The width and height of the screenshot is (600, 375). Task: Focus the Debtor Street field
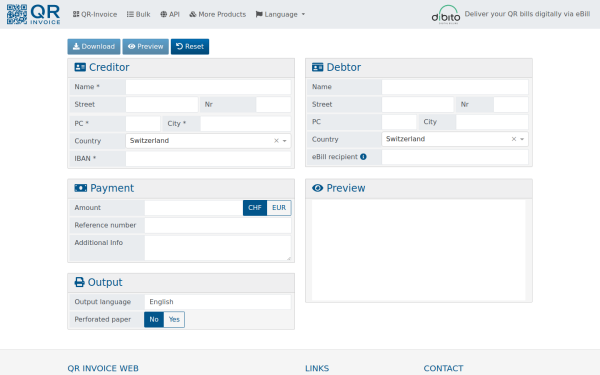click(x=417, y=104)
